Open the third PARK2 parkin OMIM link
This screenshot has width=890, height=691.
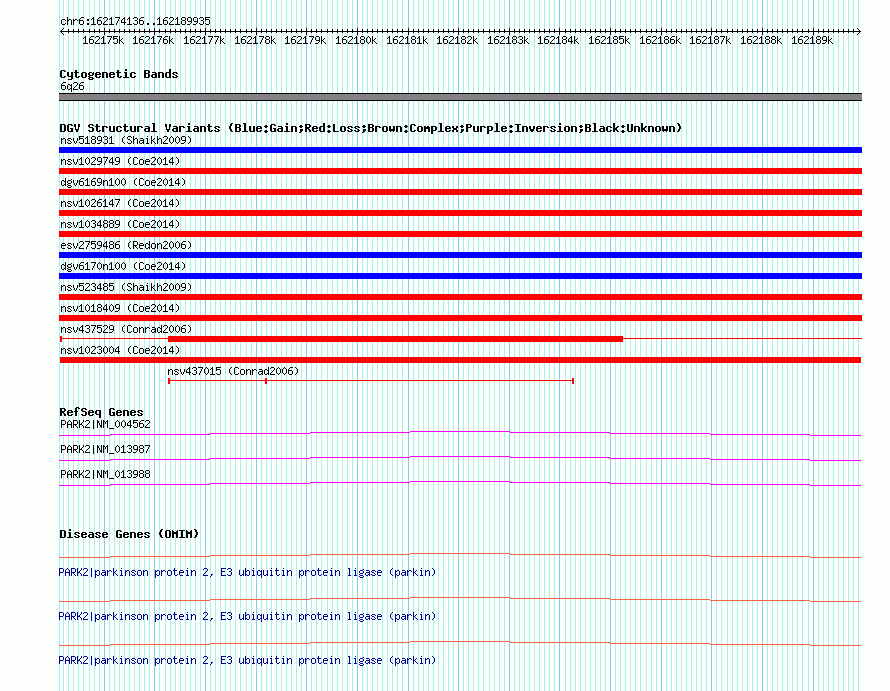[247, 660]
